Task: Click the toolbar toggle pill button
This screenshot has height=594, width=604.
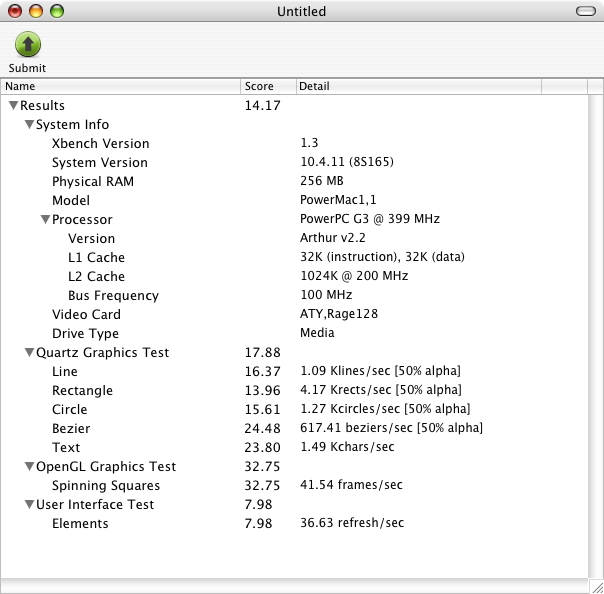Action: coord(585,11)
